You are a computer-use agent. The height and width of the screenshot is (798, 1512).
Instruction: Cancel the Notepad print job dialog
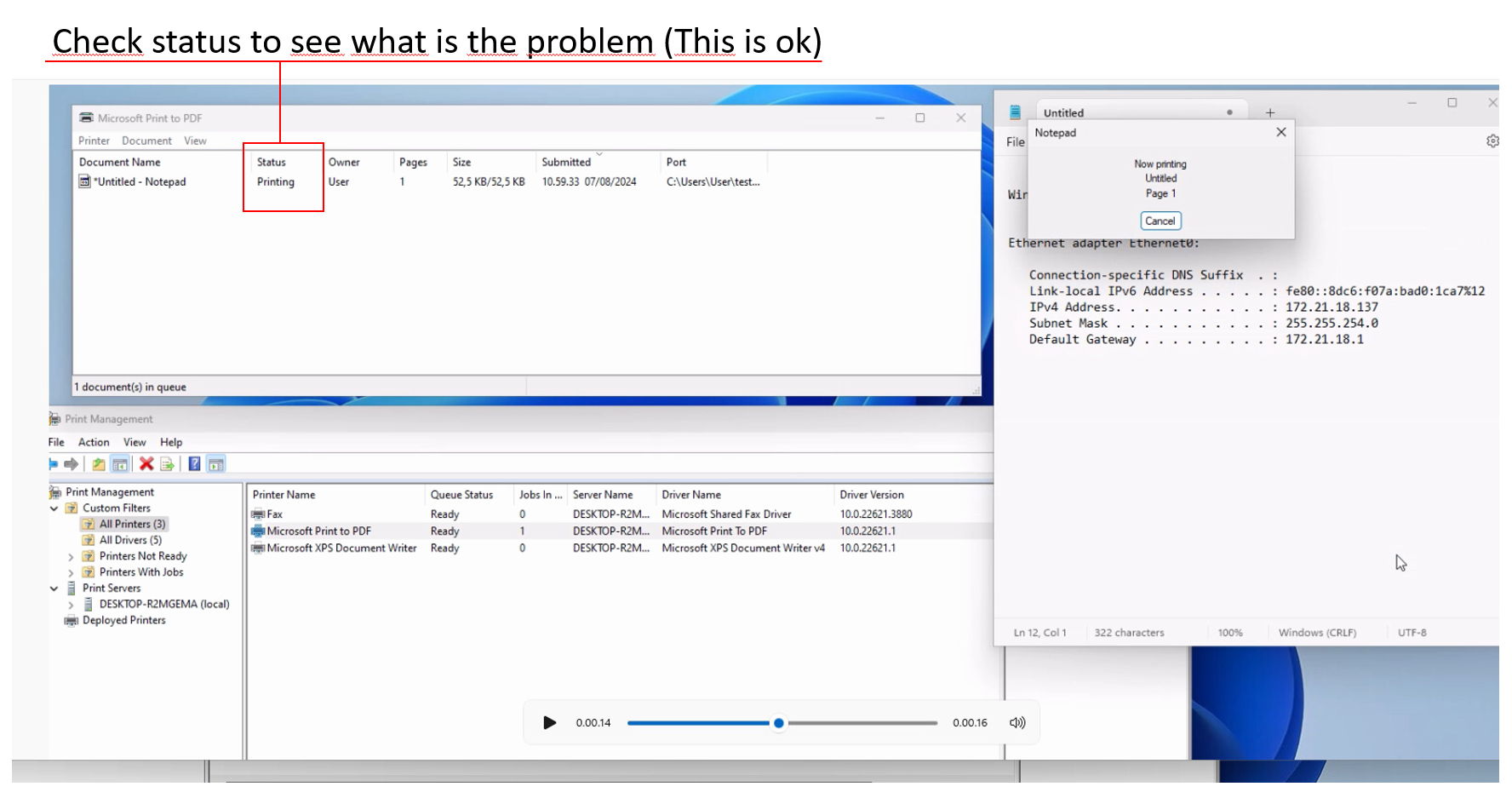1160,221
